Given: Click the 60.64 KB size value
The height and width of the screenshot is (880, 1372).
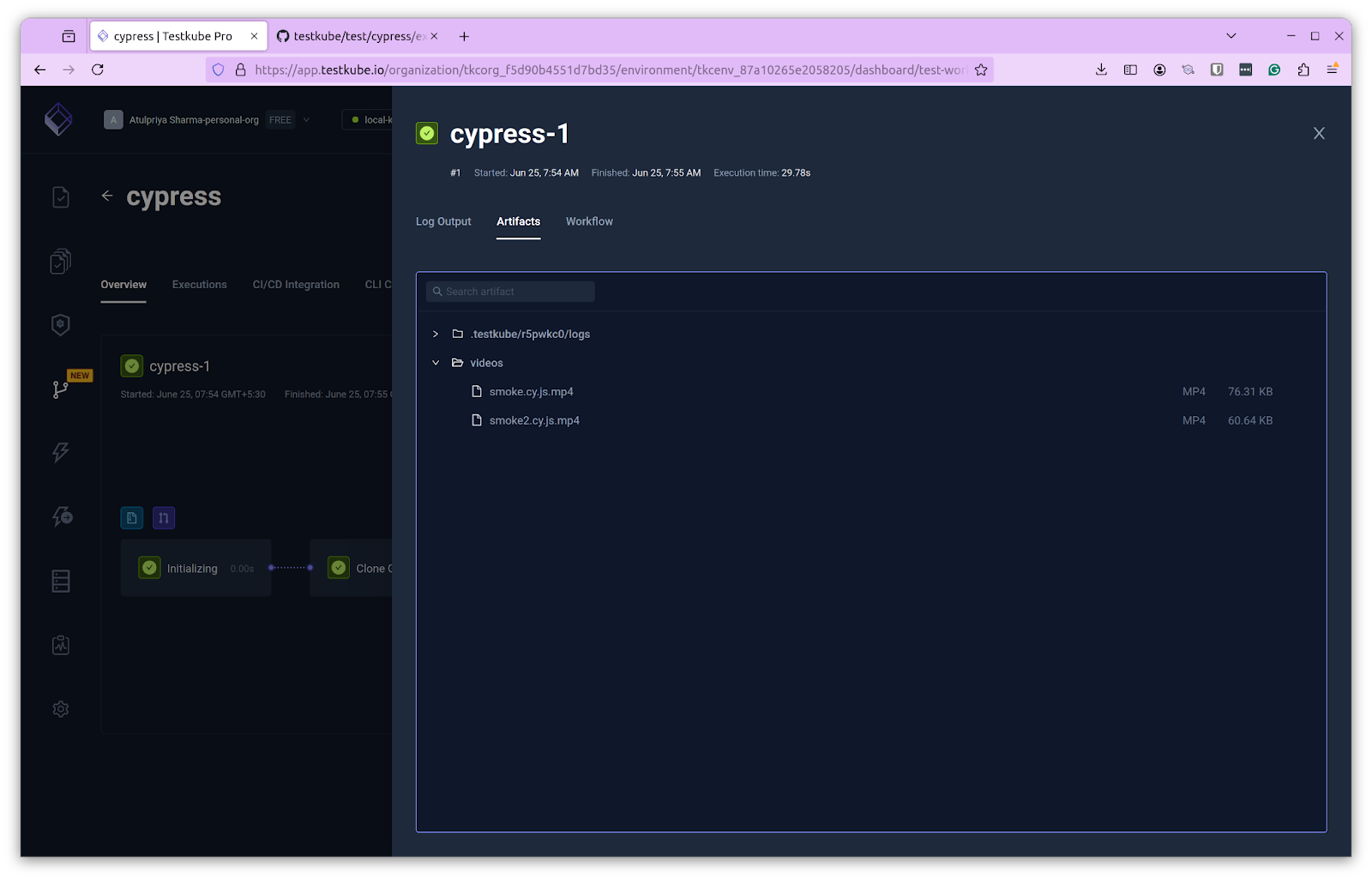Looking at the screenshot, I should point(1250,420).
